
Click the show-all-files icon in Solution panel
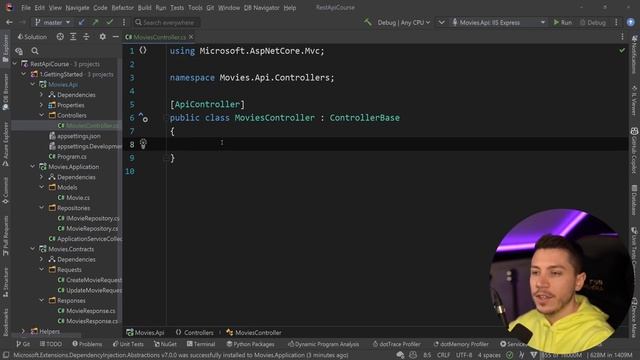click(19, 51)
